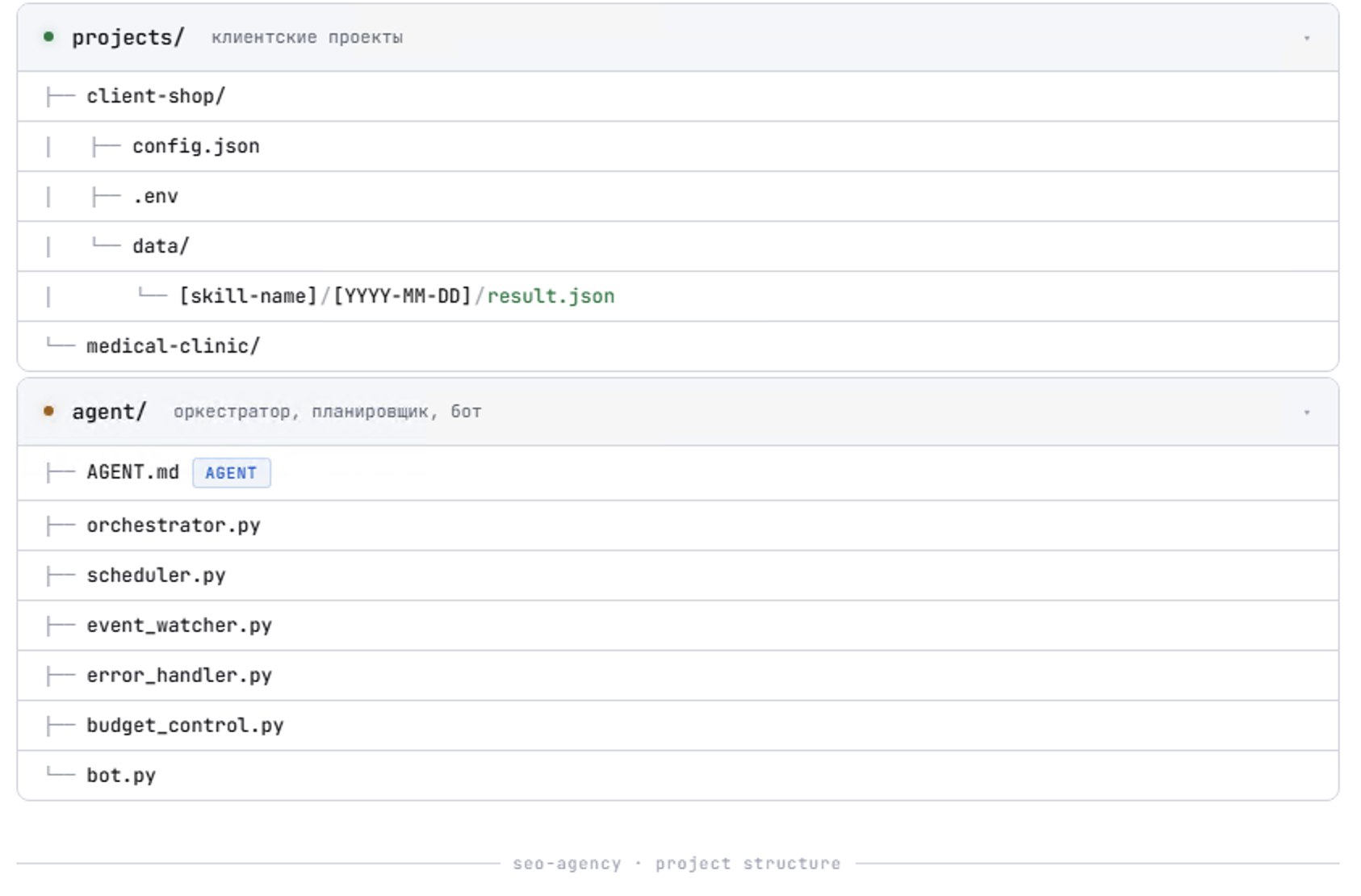Viewport: 1361px width, 896px height.
Task: Open orchestrator.py in agent folder
Action: (x=678, y=525)
